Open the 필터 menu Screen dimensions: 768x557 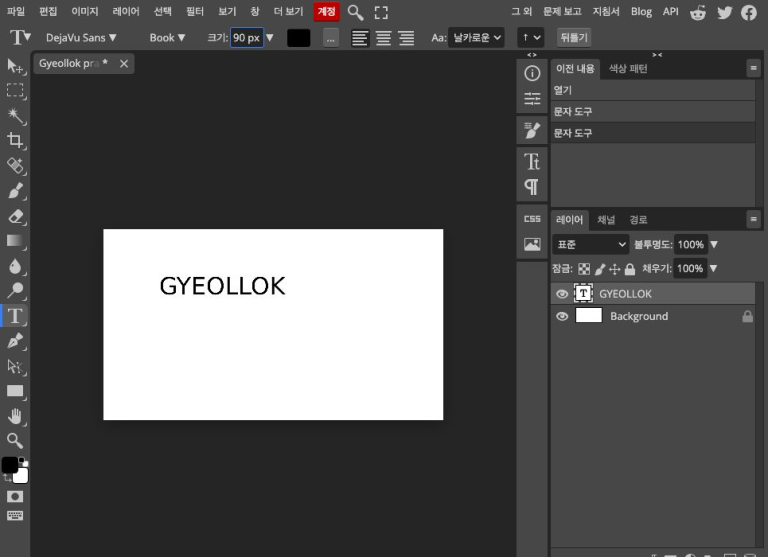coord(194,11)
